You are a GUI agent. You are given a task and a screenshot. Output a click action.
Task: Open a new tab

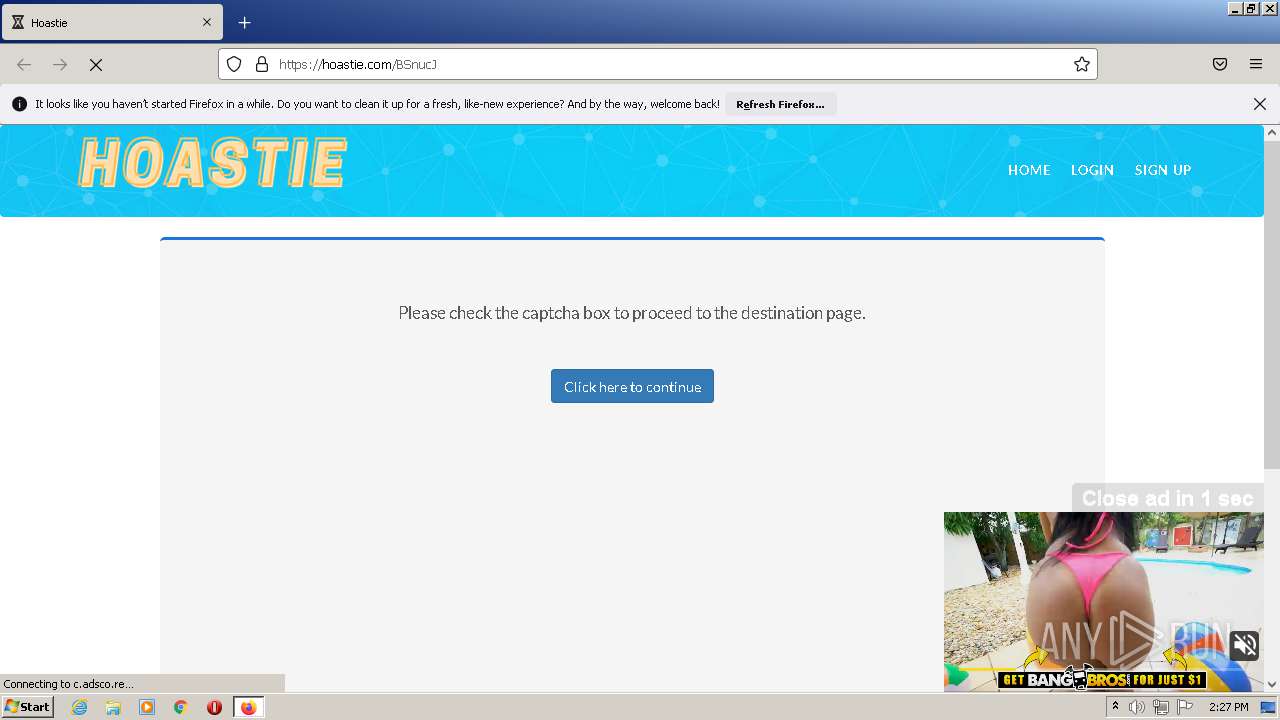pos(245,22)
